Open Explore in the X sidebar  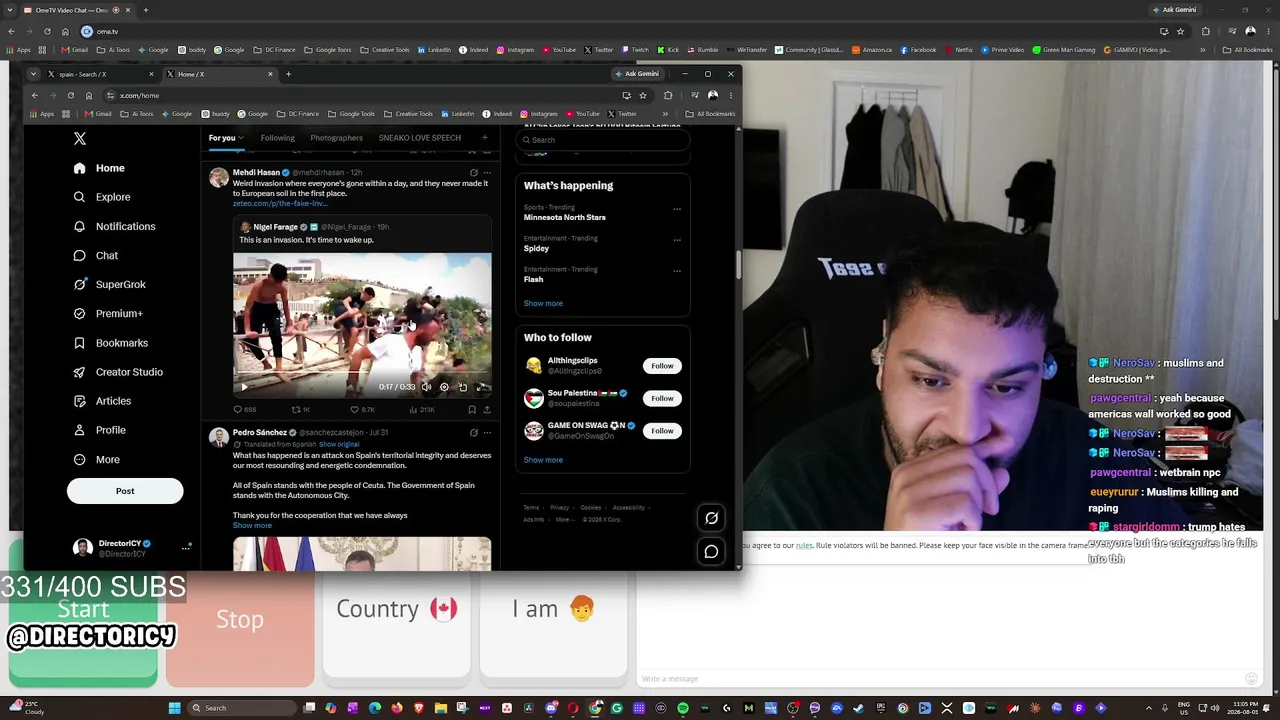[x=102, y=197]
